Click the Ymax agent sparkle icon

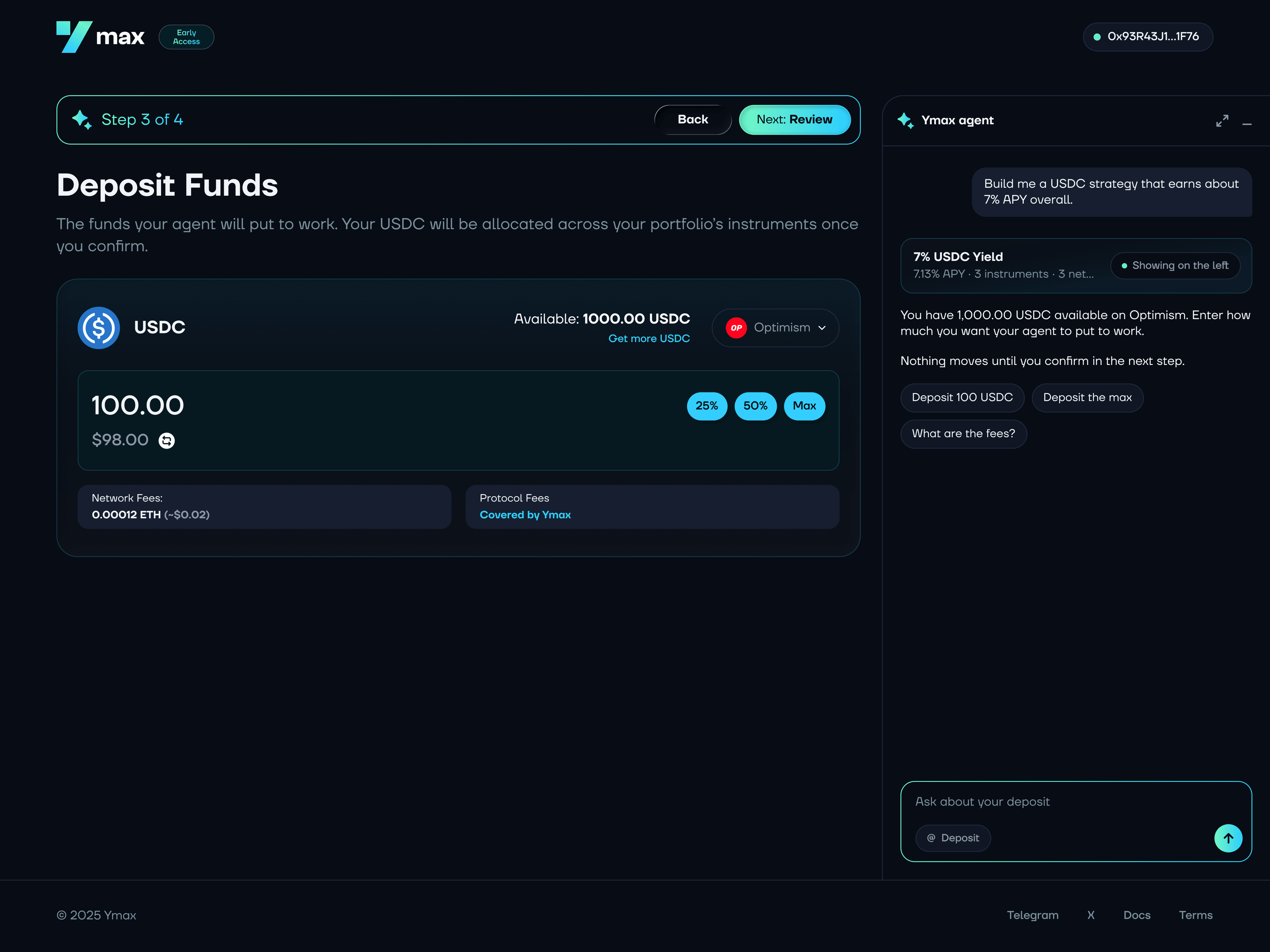[906, 120]
